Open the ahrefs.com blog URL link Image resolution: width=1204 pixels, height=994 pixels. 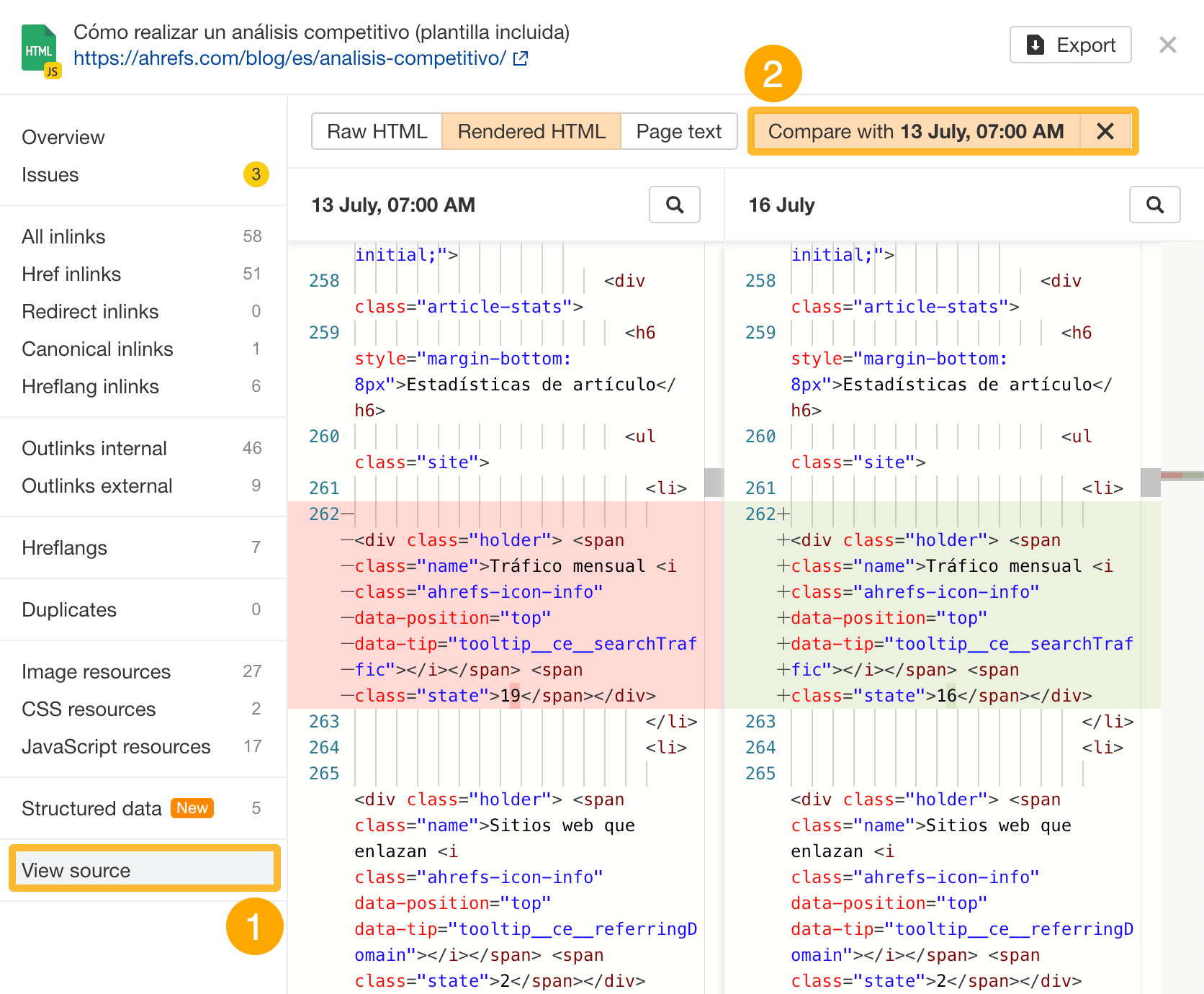pos(288,58)
